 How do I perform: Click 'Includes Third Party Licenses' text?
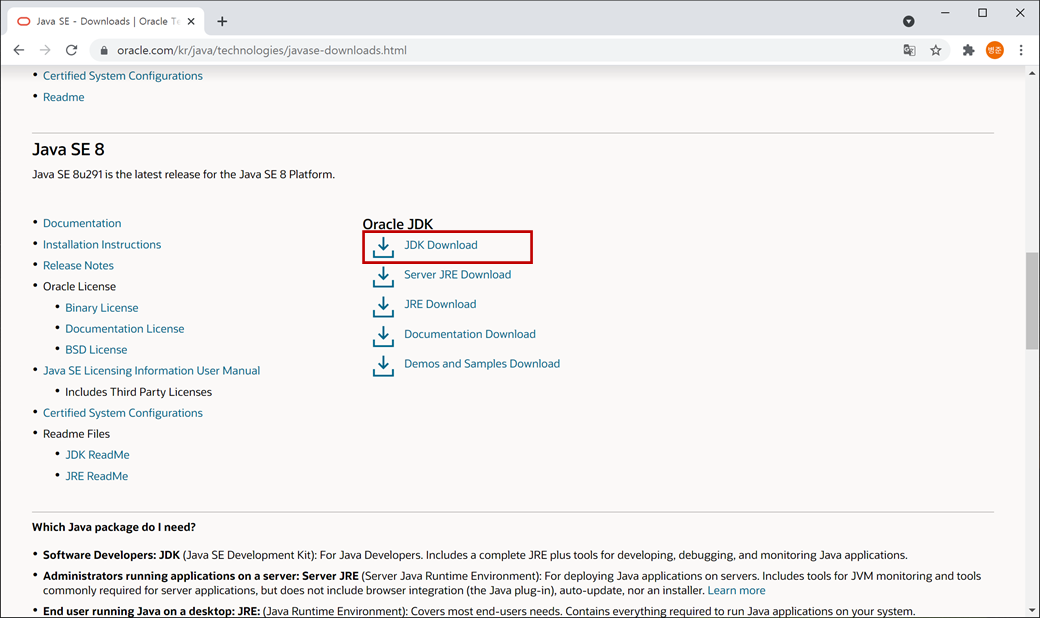click(x=139, y=392)
